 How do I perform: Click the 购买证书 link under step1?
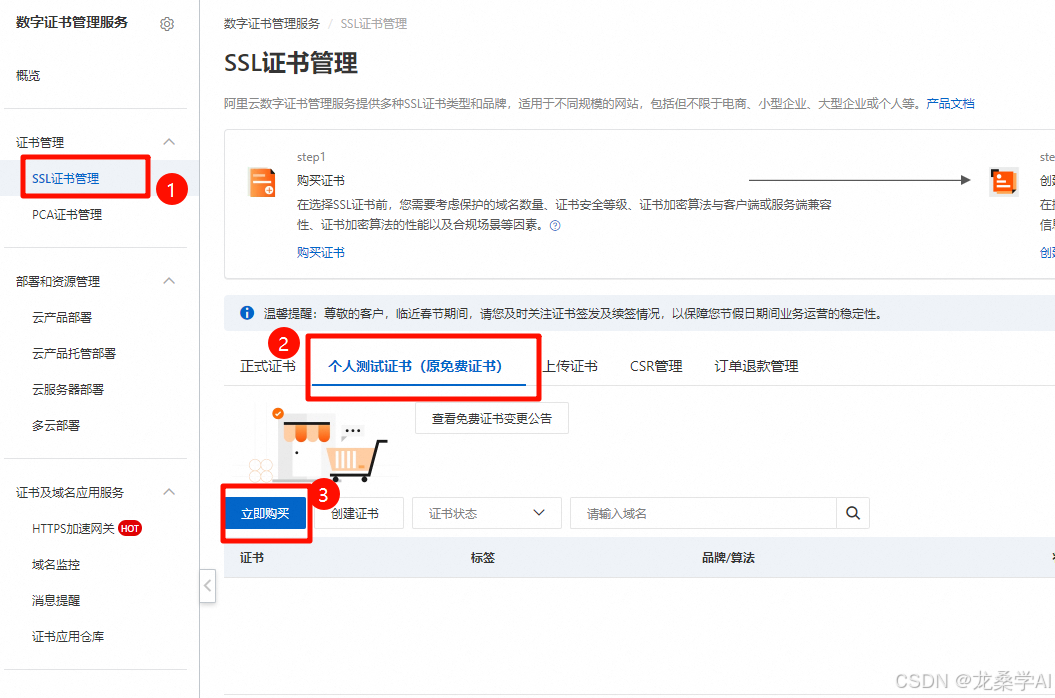tap(321, 252)
